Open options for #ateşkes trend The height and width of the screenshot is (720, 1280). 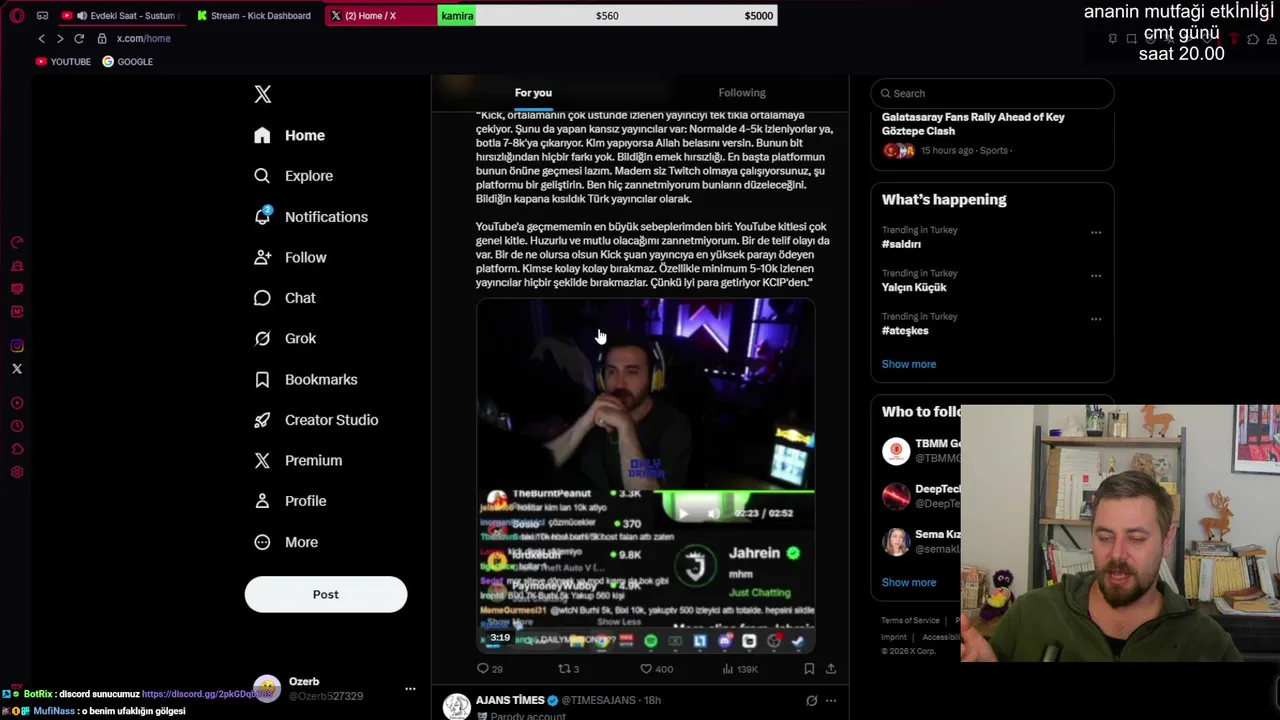(x=1096, y=319)
